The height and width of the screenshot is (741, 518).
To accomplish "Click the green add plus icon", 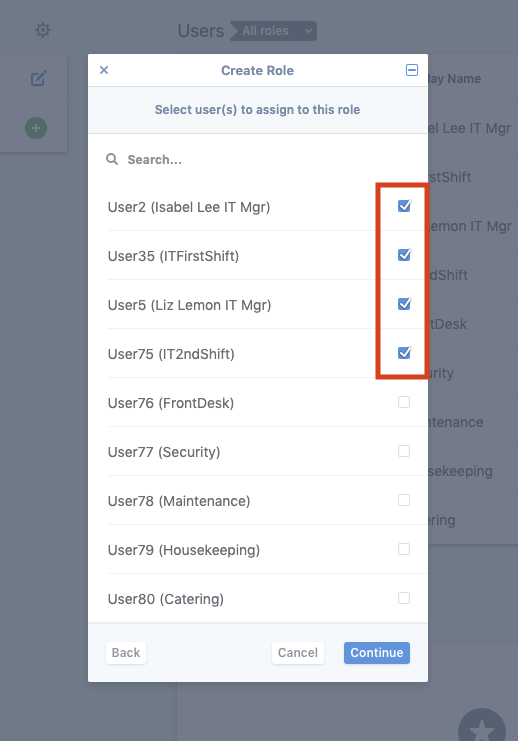I will (x=36, y=128).
